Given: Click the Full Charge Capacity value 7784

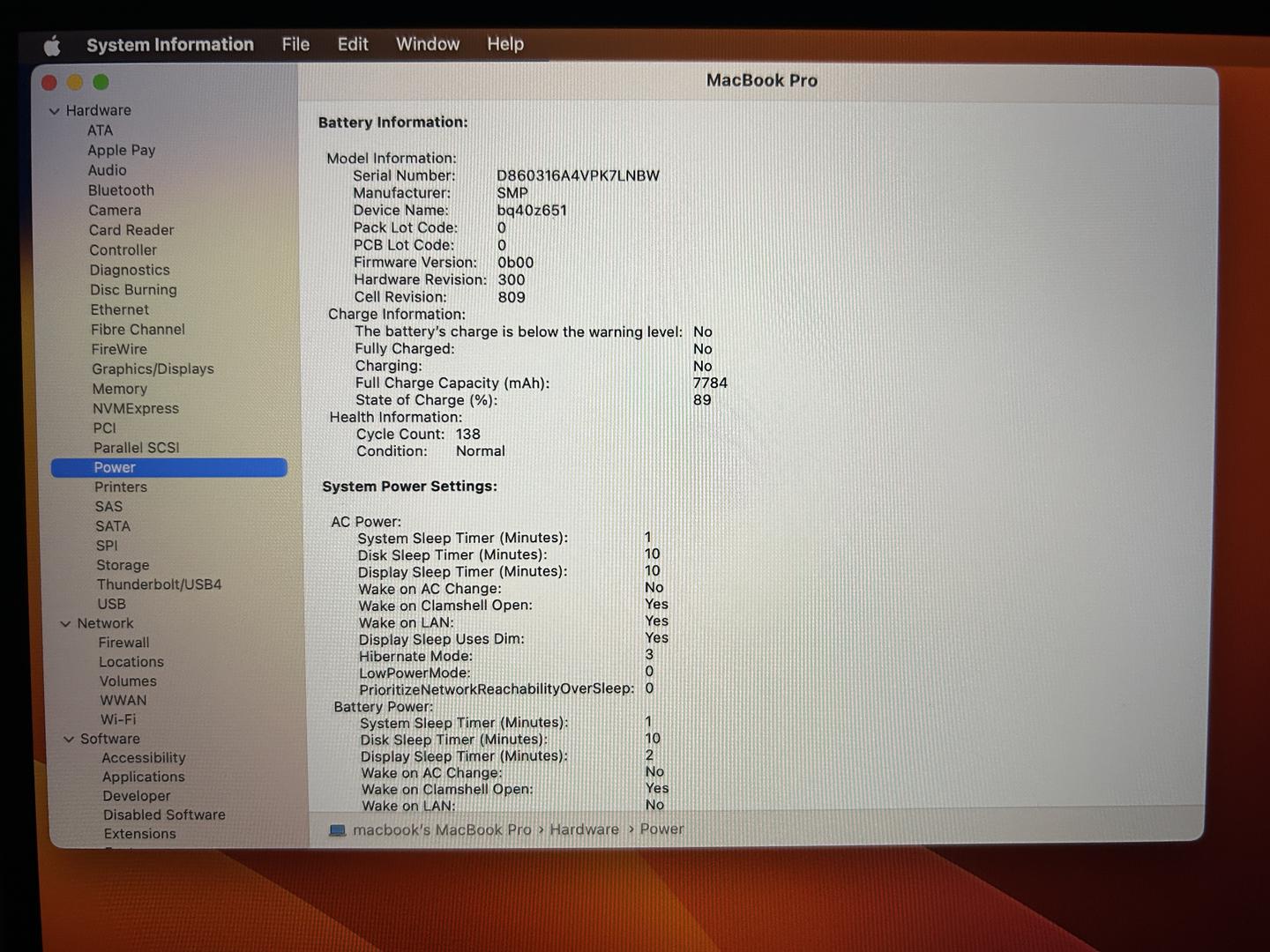Looking at the screenshot, I should coord(710,383).
